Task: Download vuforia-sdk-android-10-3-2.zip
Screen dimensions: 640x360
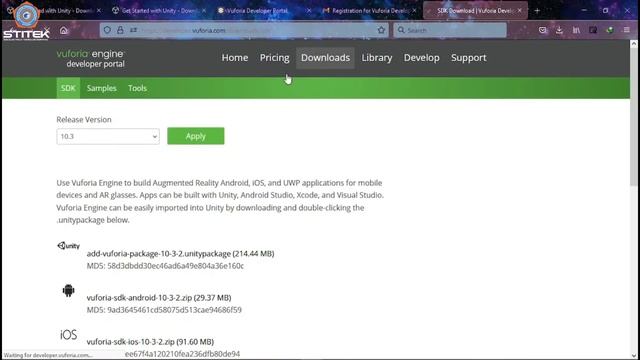Action: (159, 298)
